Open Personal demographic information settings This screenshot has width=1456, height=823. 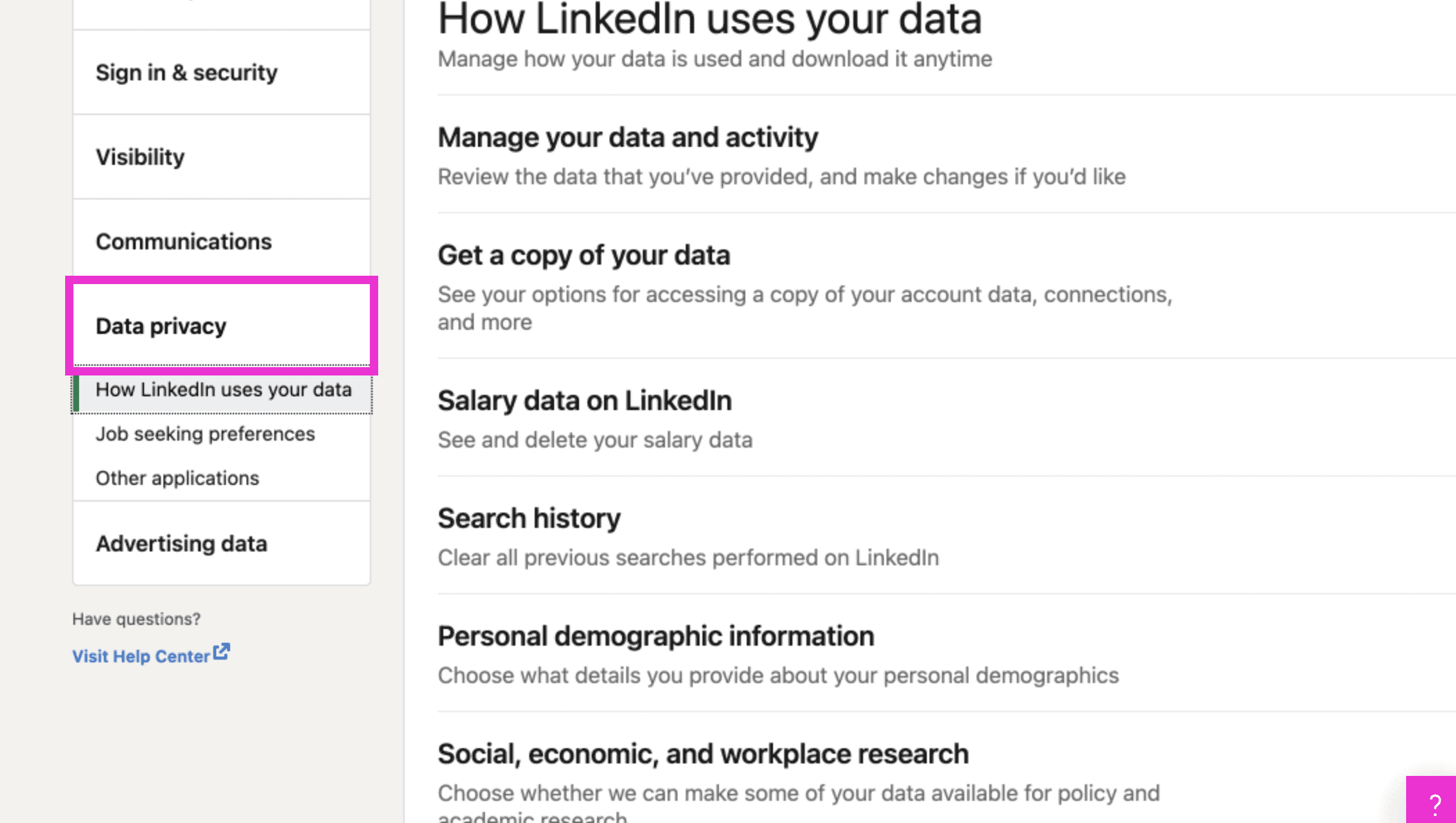(x=655, y=635)
